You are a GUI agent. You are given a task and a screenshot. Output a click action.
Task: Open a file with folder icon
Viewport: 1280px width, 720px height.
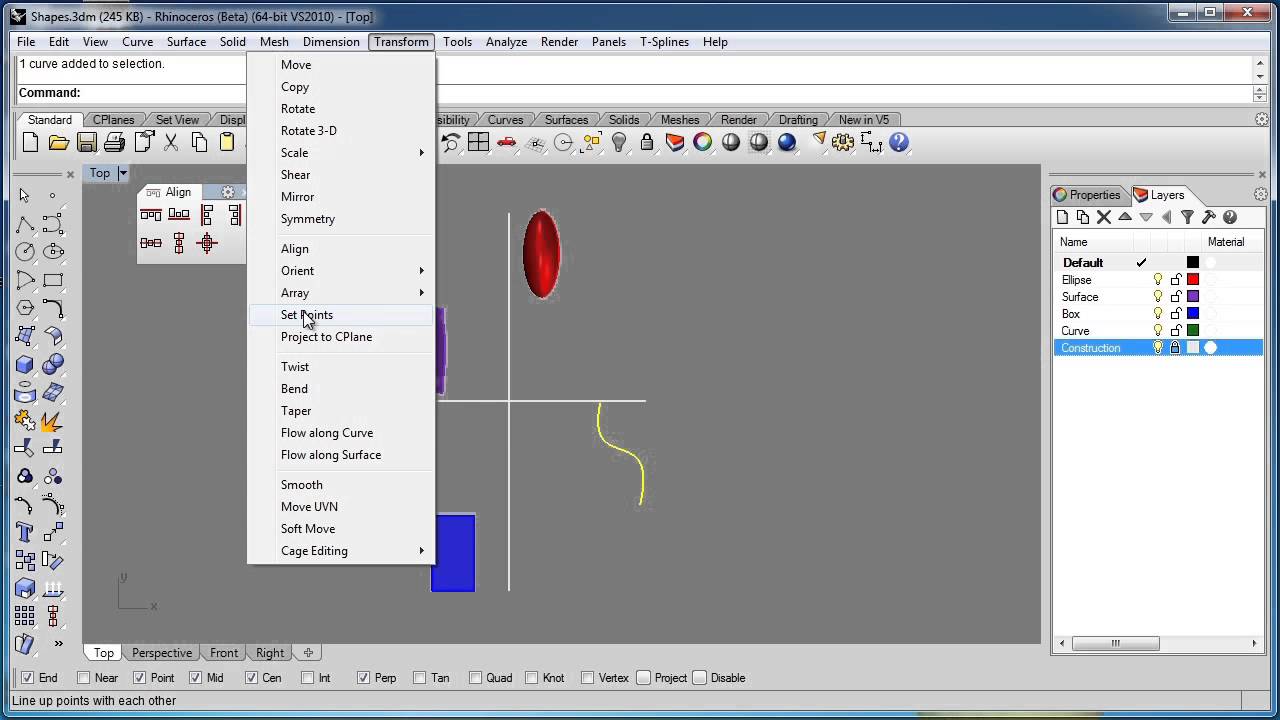point(58,142)
